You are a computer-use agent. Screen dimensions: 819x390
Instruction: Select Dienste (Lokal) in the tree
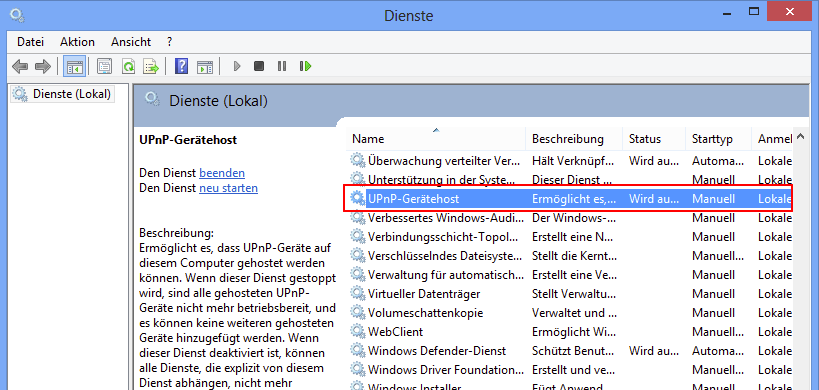(63, 94)
